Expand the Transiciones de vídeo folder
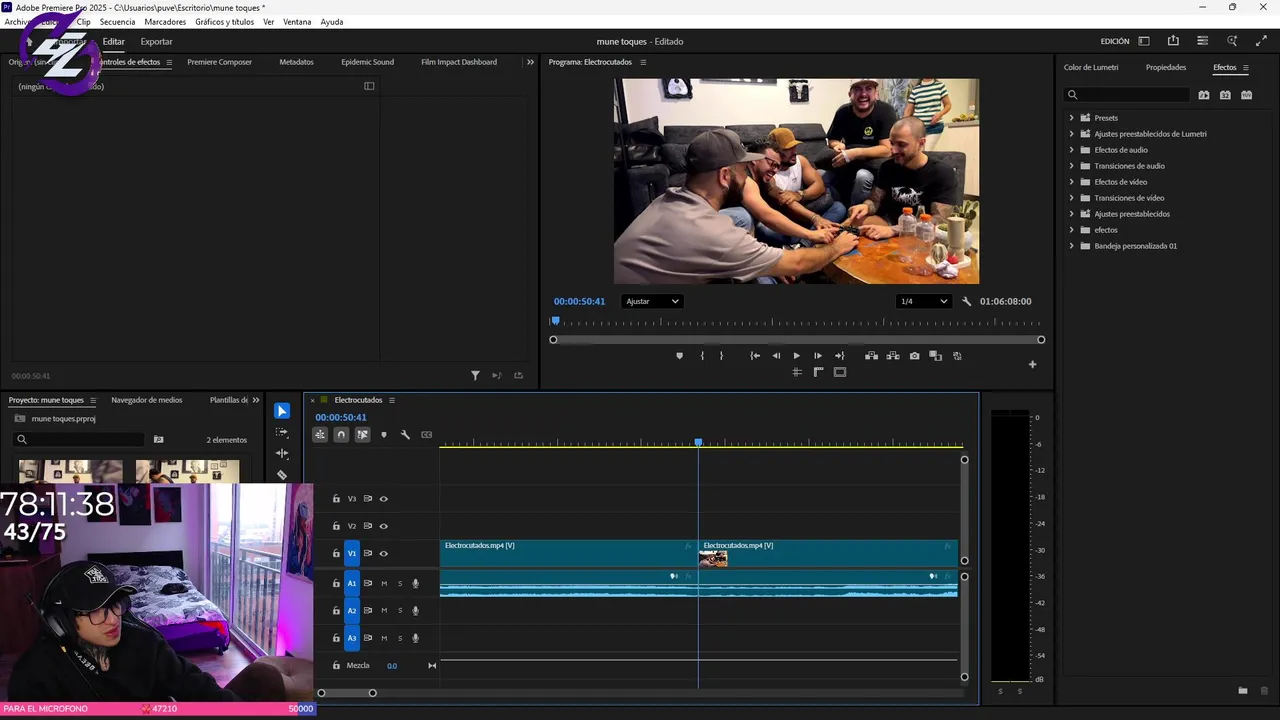Screen dimensions: 1280x720 (x=1071, y=198)
